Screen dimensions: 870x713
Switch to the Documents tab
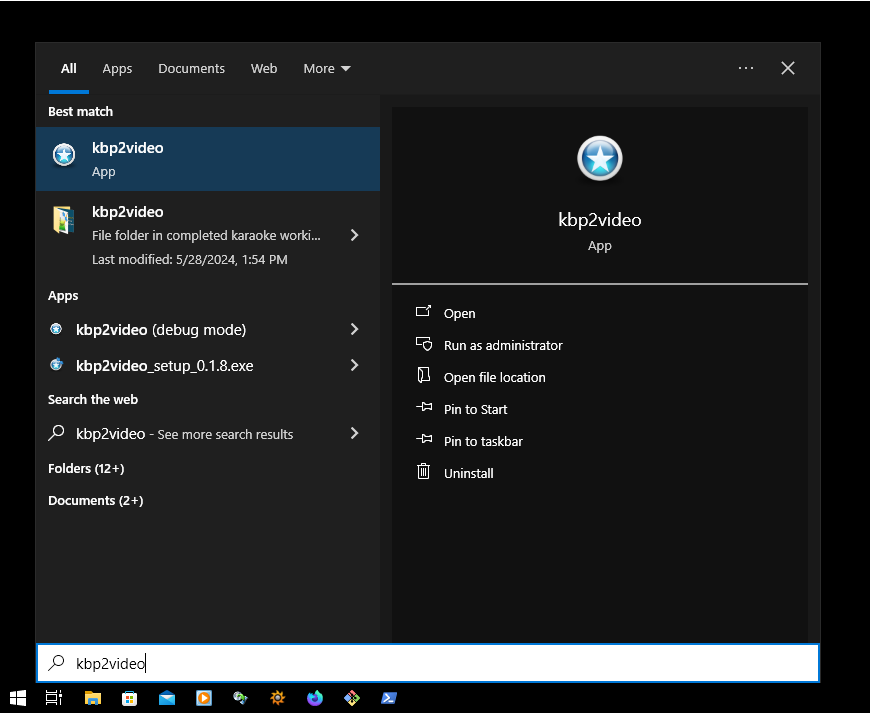coord(191,68)
